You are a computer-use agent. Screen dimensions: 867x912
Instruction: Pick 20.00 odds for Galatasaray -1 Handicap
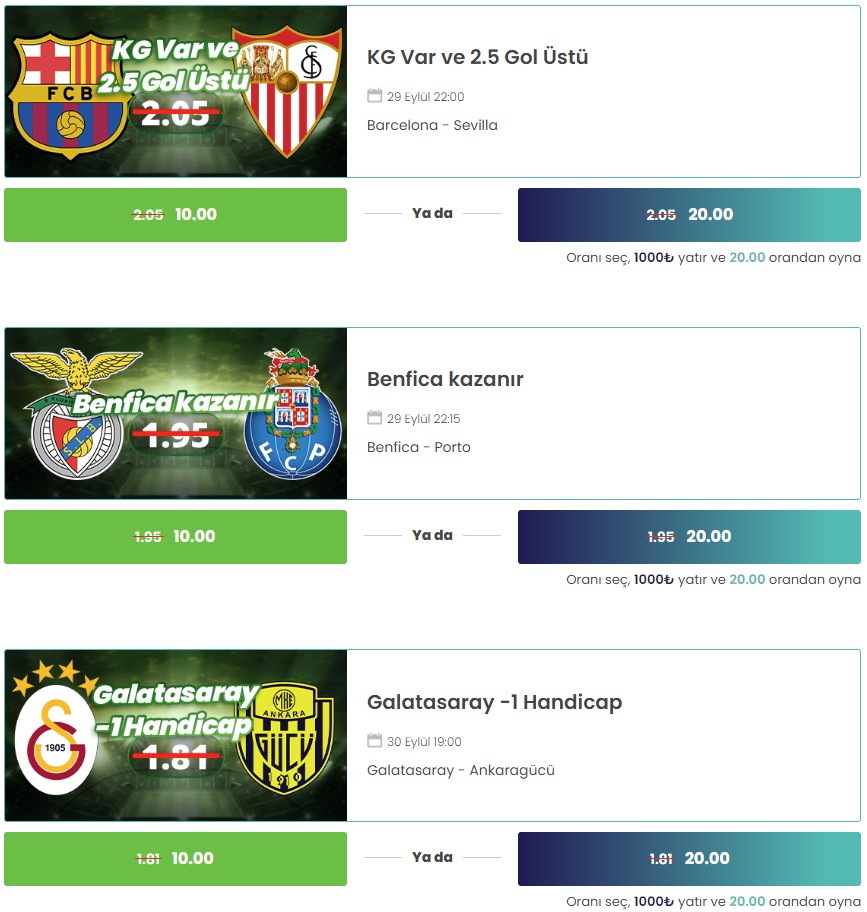[x=689, y=858]
